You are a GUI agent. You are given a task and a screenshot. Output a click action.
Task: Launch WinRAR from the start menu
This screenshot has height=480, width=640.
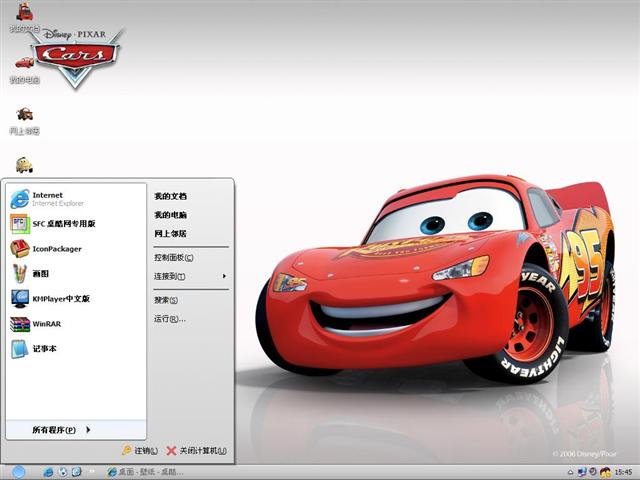pyautogui.click(x=76, y=324)
